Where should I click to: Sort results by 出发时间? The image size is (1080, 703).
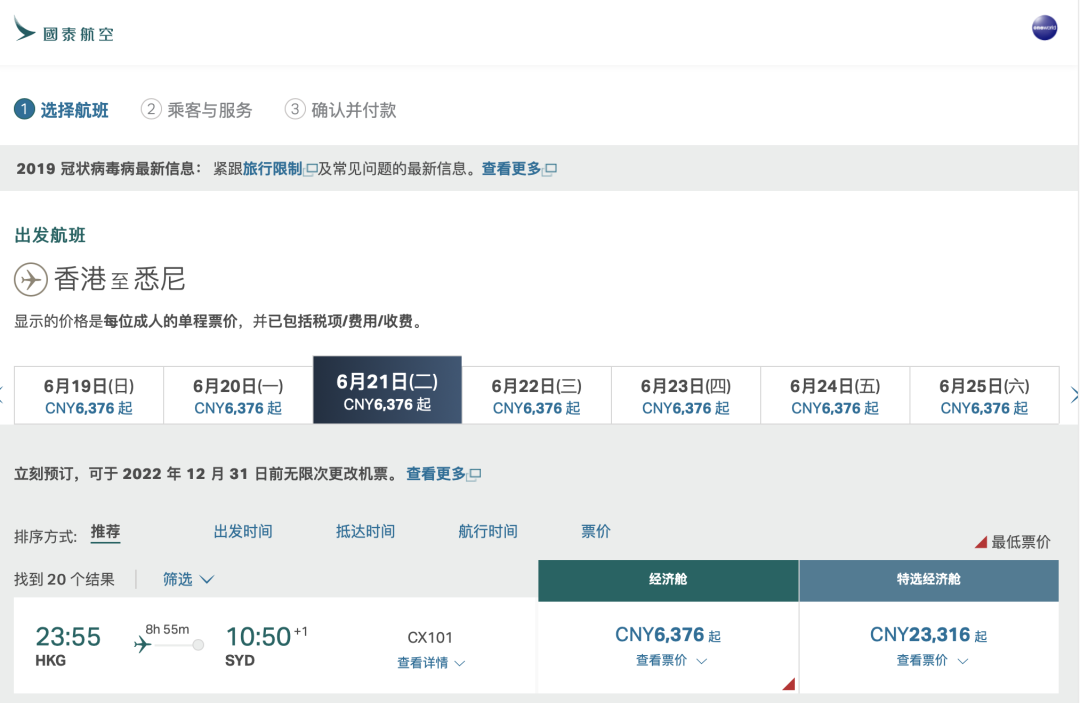[x=241, y=532]
